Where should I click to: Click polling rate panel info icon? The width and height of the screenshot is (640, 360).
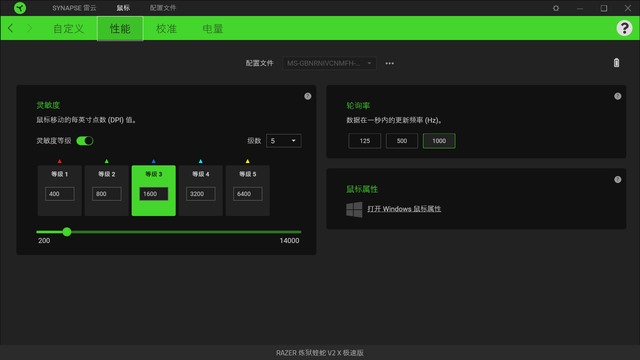(618, 96)
